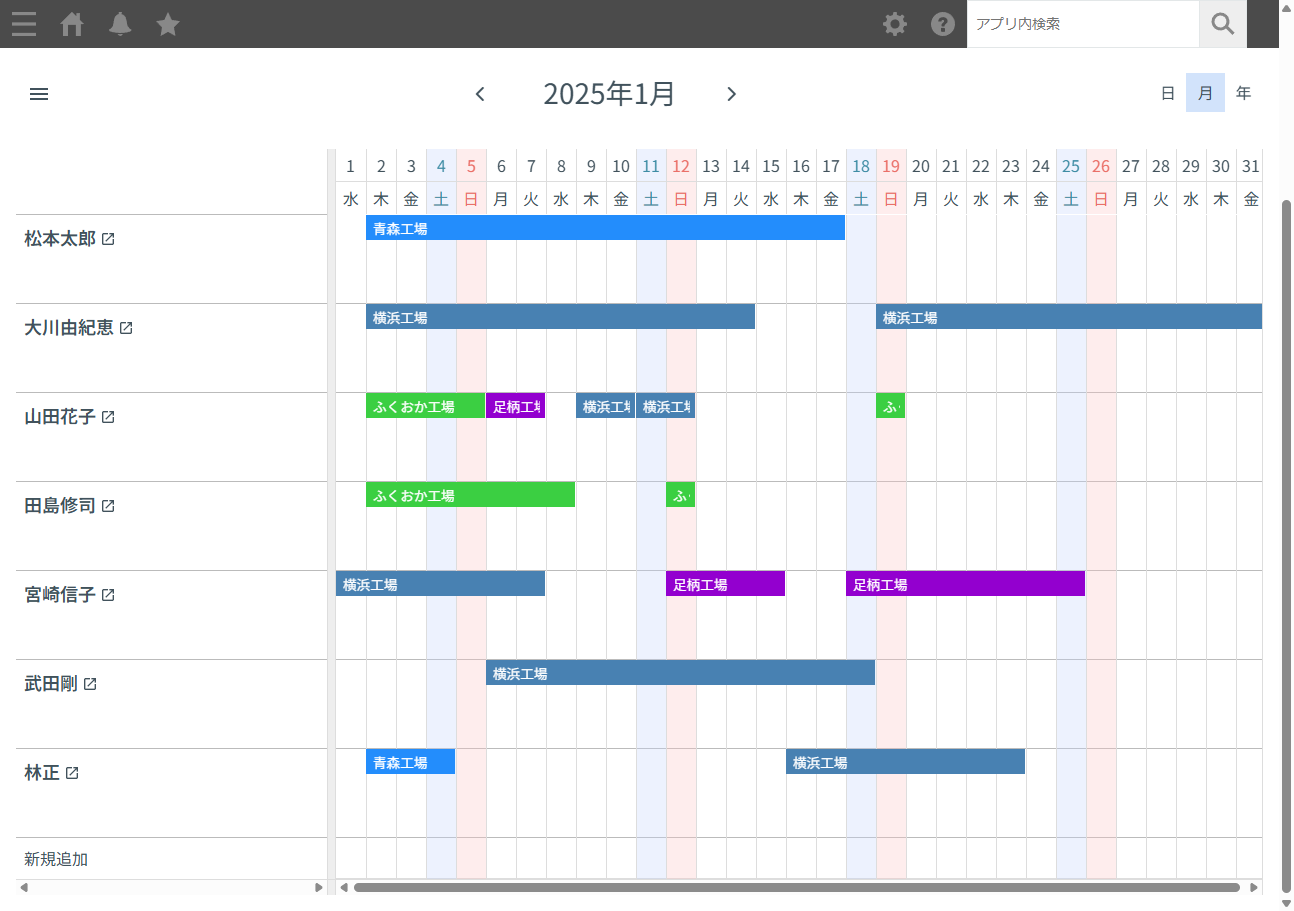Click 宮崎信子's purple 足柄工場 bar starting on 18th
Image resolution: width=1294 pixels, height=911 pixels.
coord(965,585)
